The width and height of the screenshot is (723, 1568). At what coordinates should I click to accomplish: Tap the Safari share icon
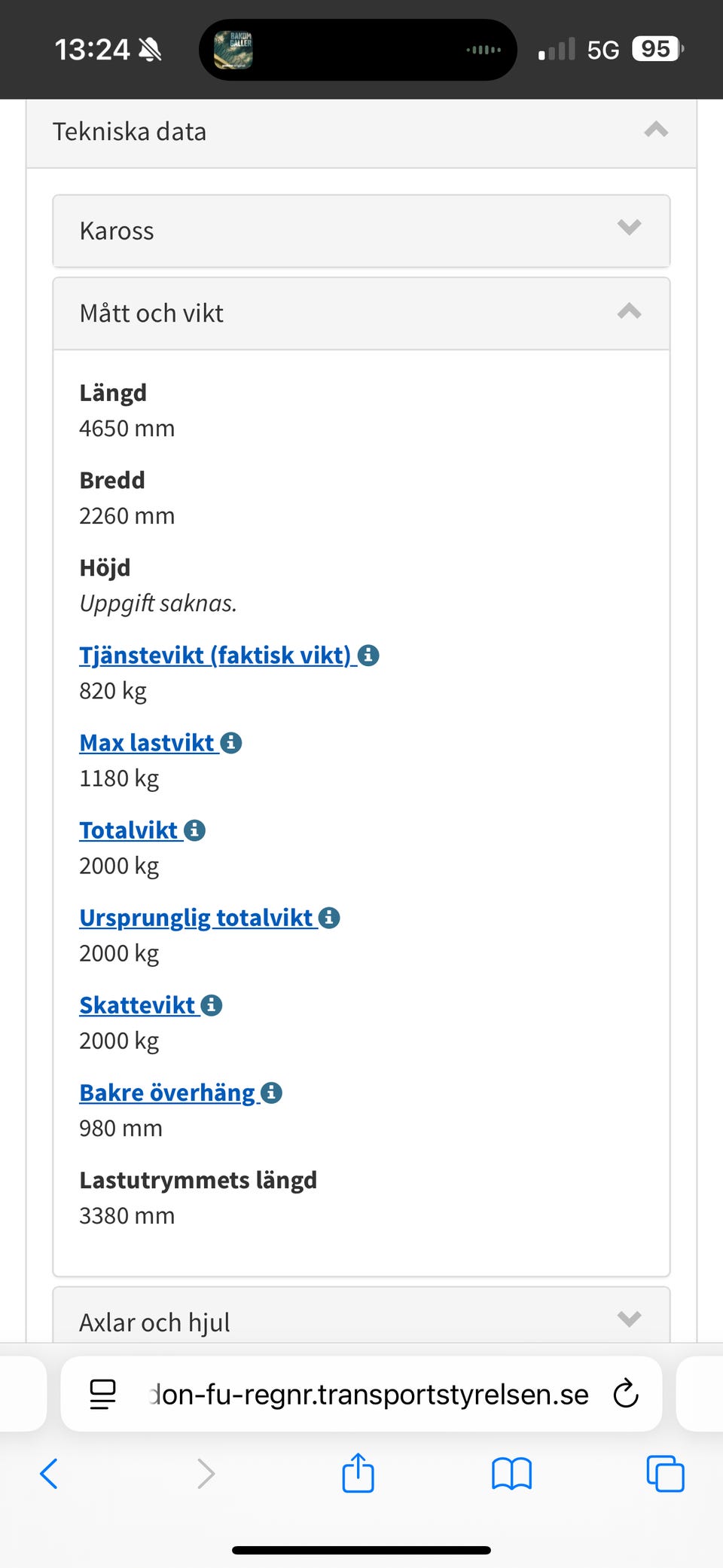pyautogui.click(x=358, y=1473)
